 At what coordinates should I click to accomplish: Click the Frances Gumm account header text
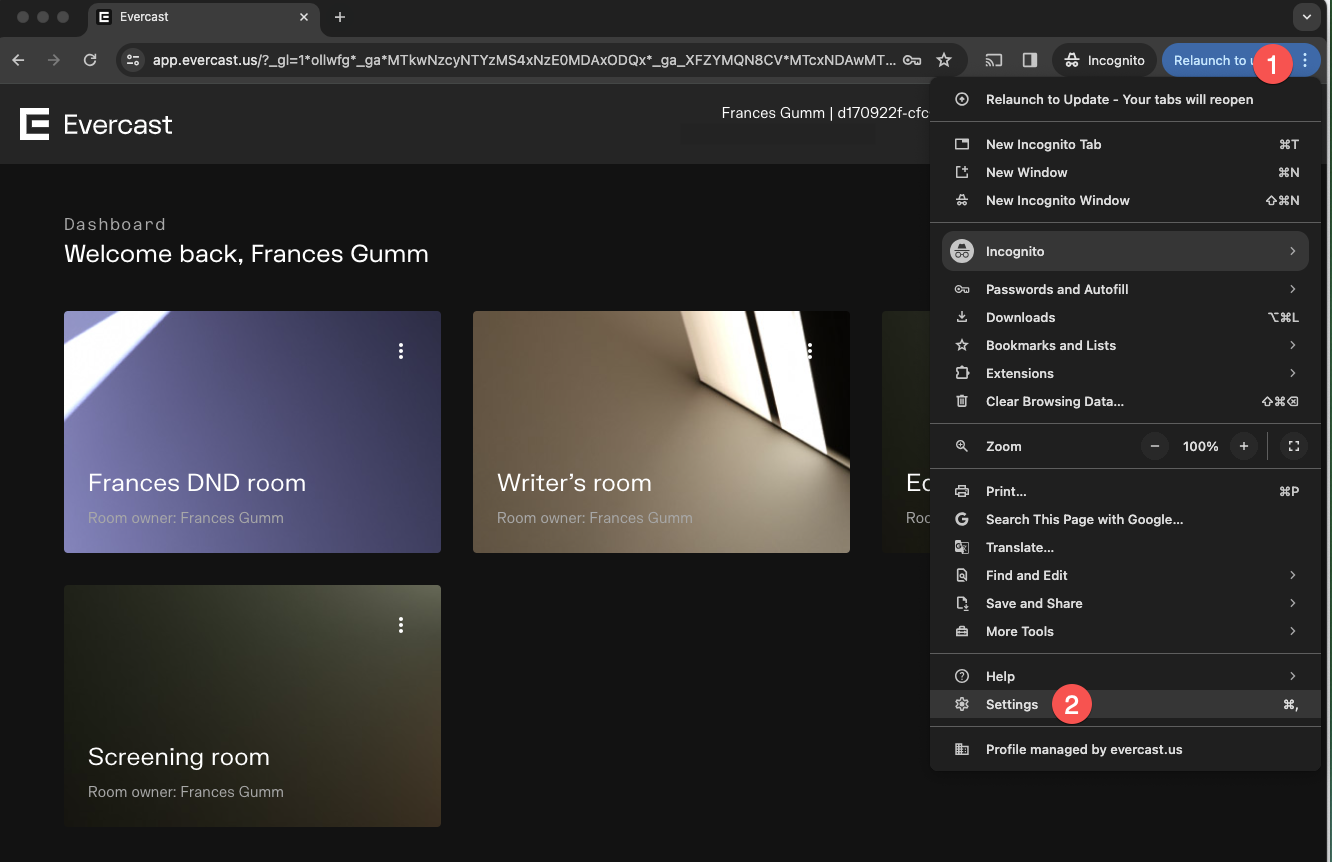825,113
